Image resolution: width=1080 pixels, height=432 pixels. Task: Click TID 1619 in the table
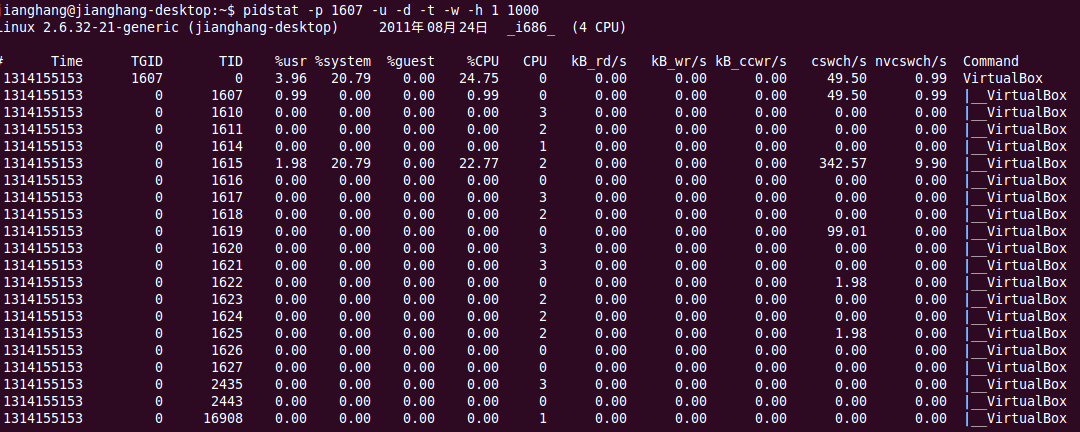coord(227,232)
